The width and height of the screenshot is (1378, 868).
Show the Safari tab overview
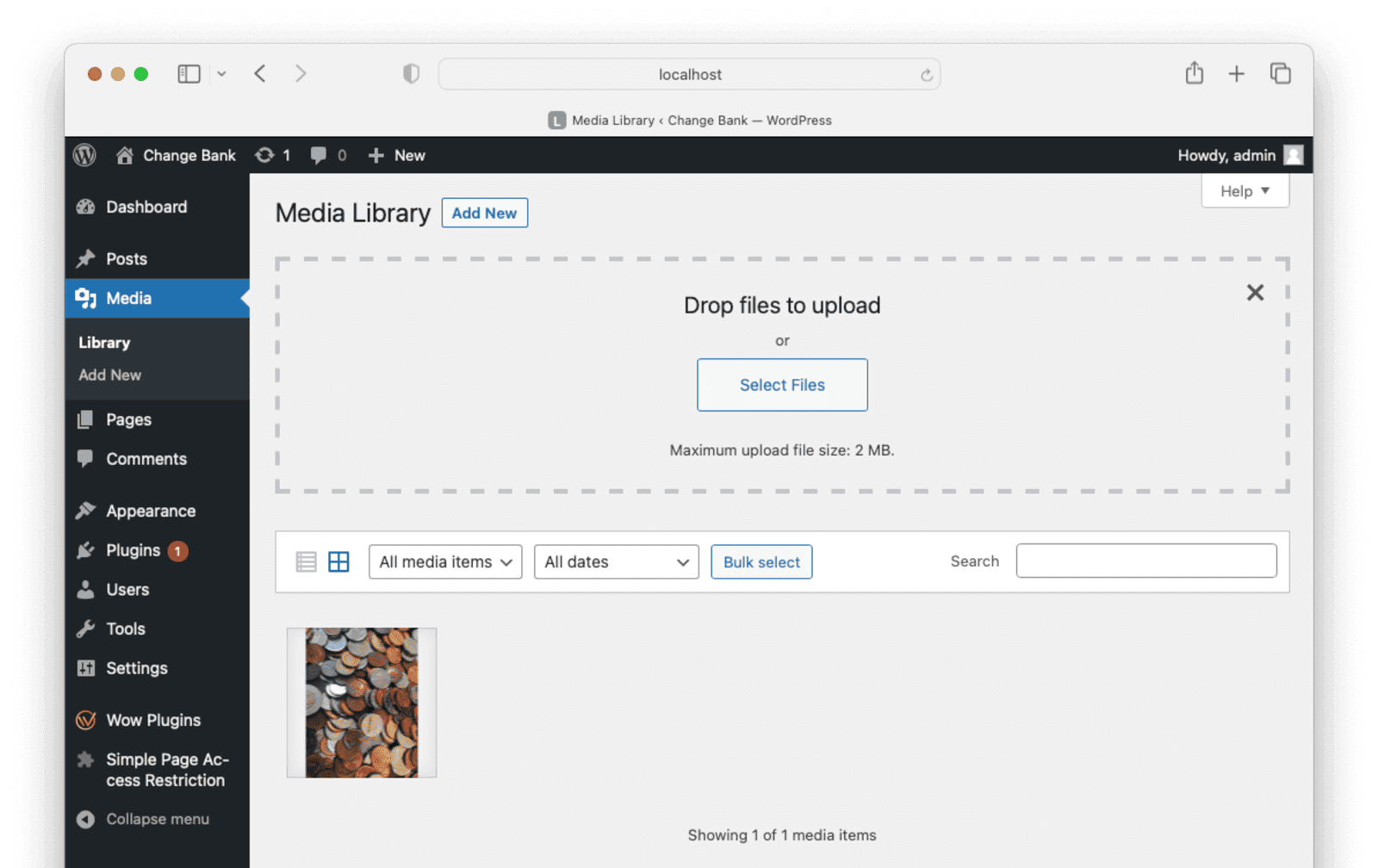coord(1281,73)
